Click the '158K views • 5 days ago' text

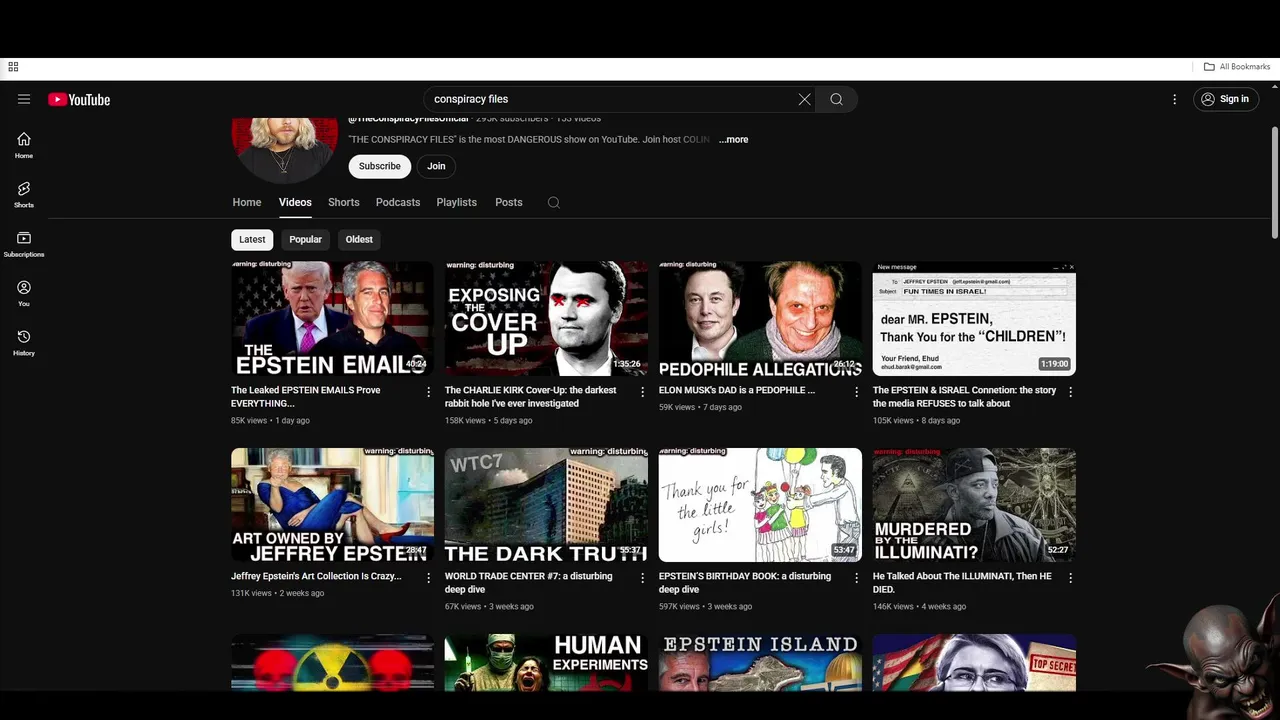(488, 421)
